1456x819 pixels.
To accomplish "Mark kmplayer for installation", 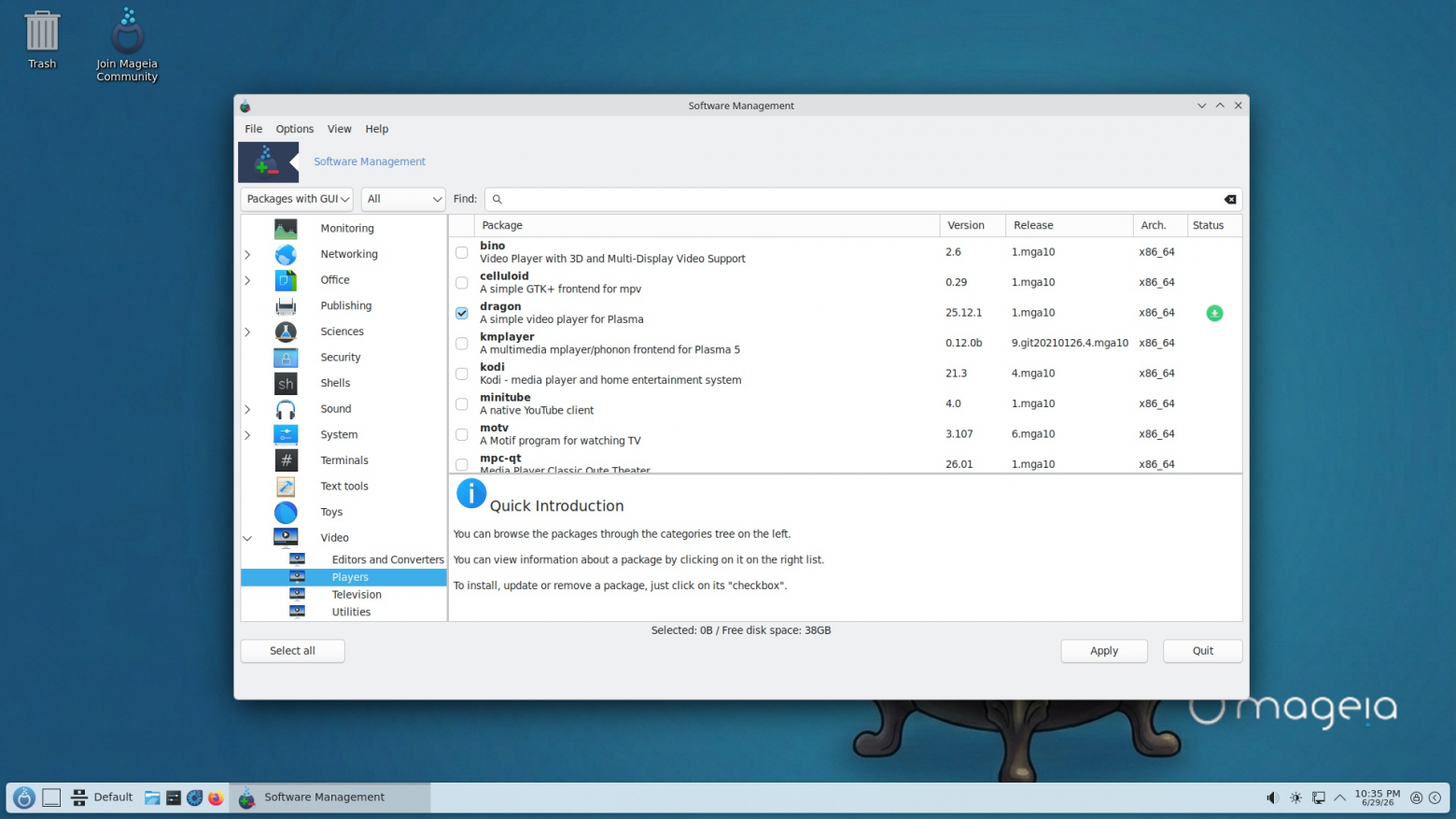I will (x=462, y=344).
